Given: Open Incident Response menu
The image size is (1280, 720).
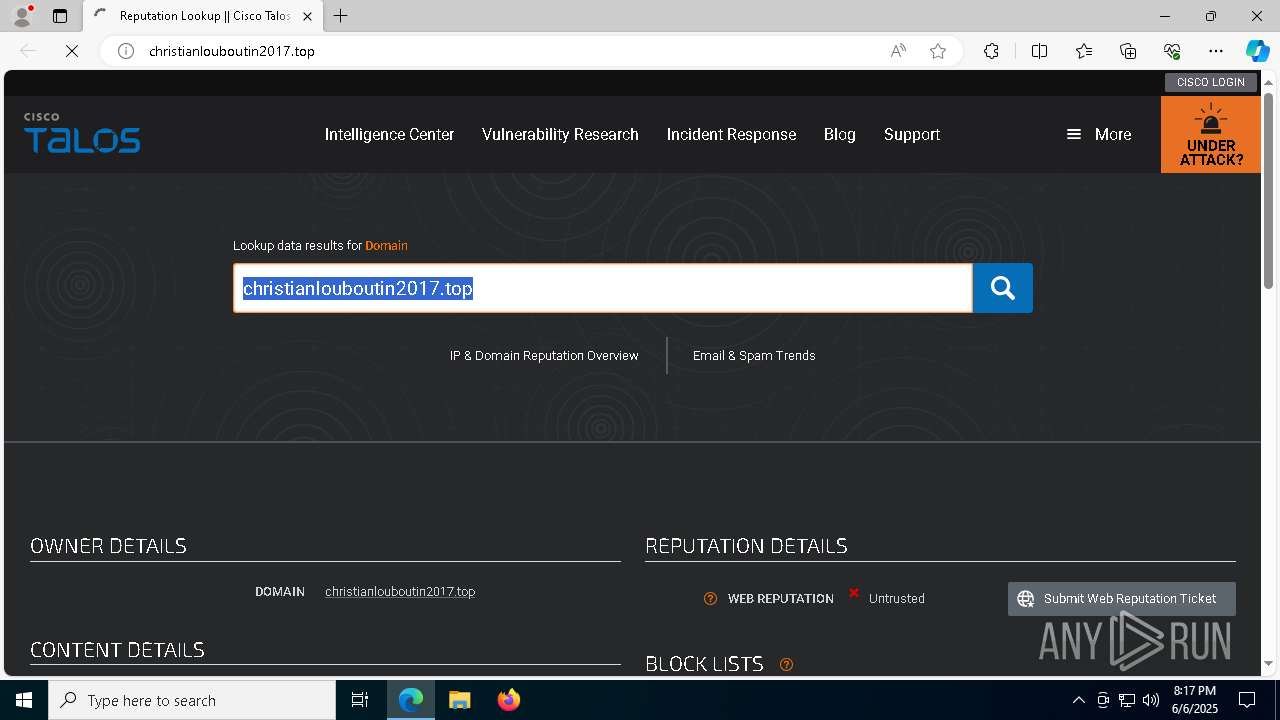Looking at the screenshot, I should coord(731,134).
